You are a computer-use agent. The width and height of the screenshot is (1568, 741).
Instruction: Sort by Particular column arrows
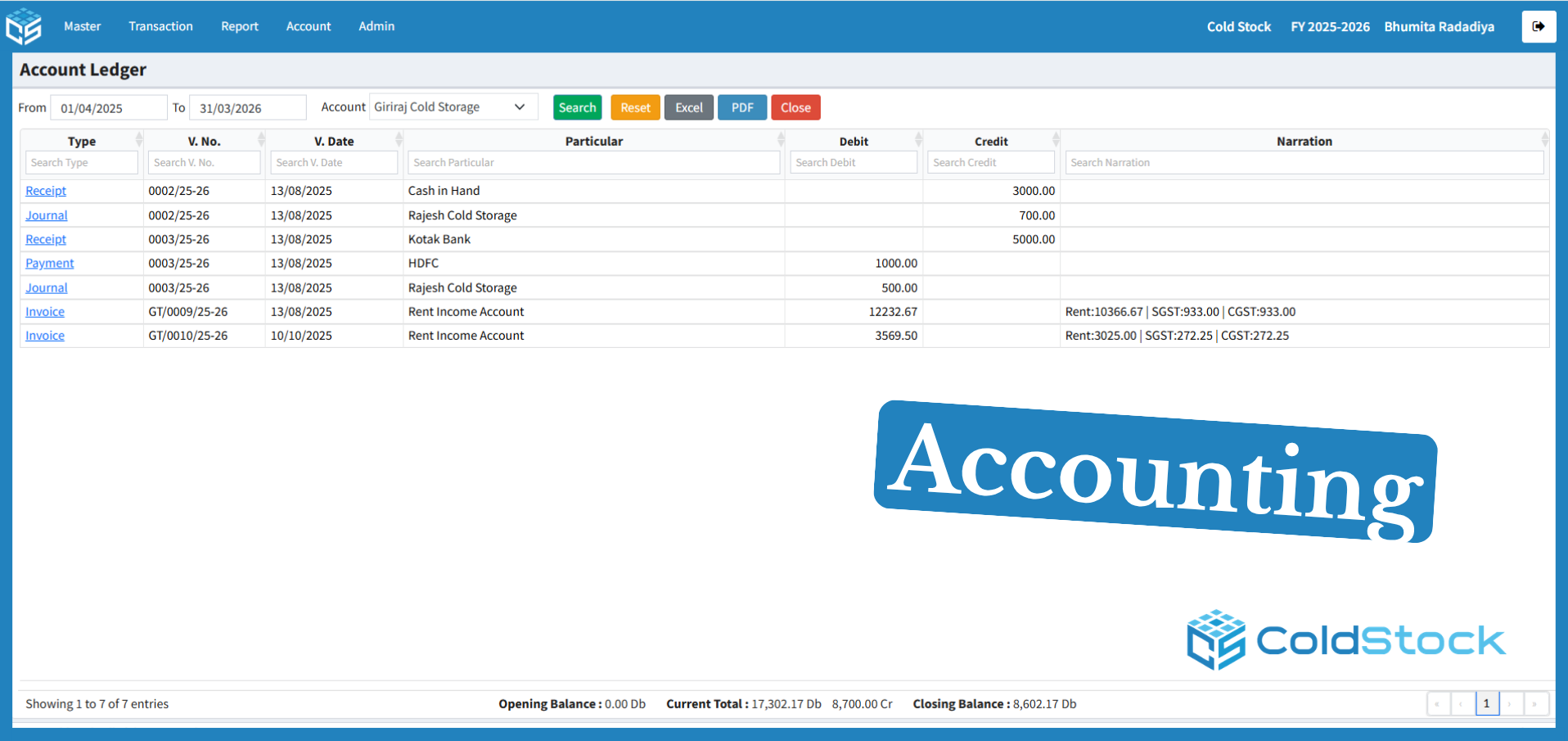(781, 139)
